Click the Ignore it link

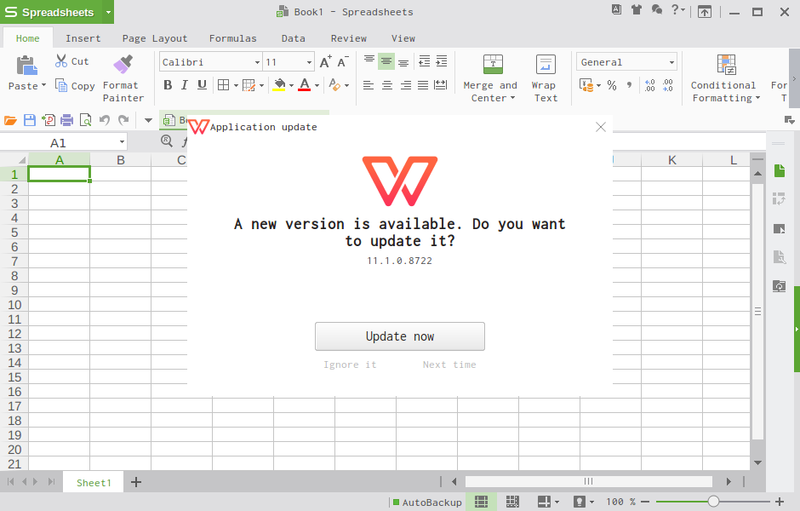click(x=349, y=365)
